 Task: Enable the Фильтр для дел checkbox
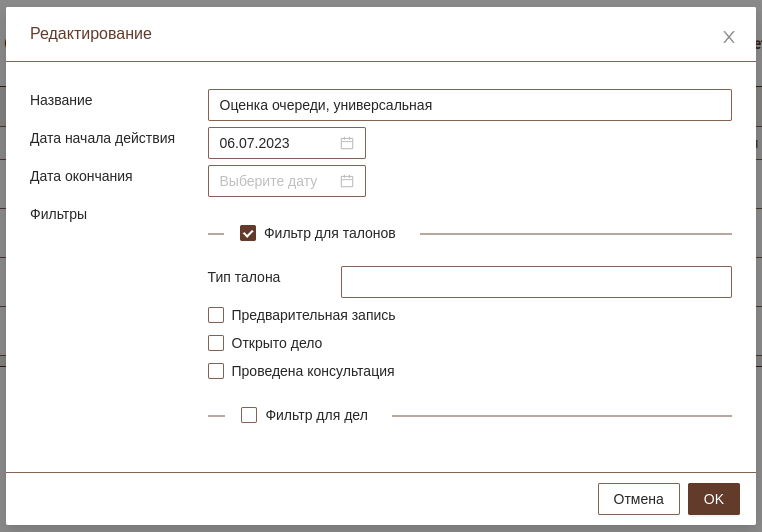pos(249,415)
